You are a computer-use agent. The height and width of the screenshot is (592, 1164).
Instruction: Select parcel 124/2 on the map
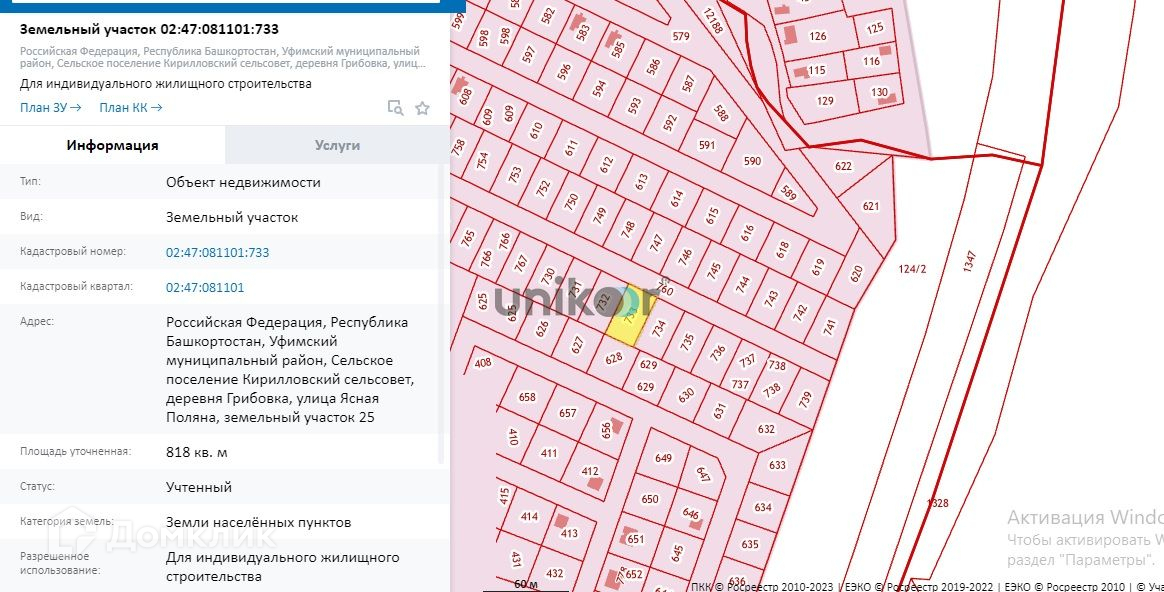point(912,269)
